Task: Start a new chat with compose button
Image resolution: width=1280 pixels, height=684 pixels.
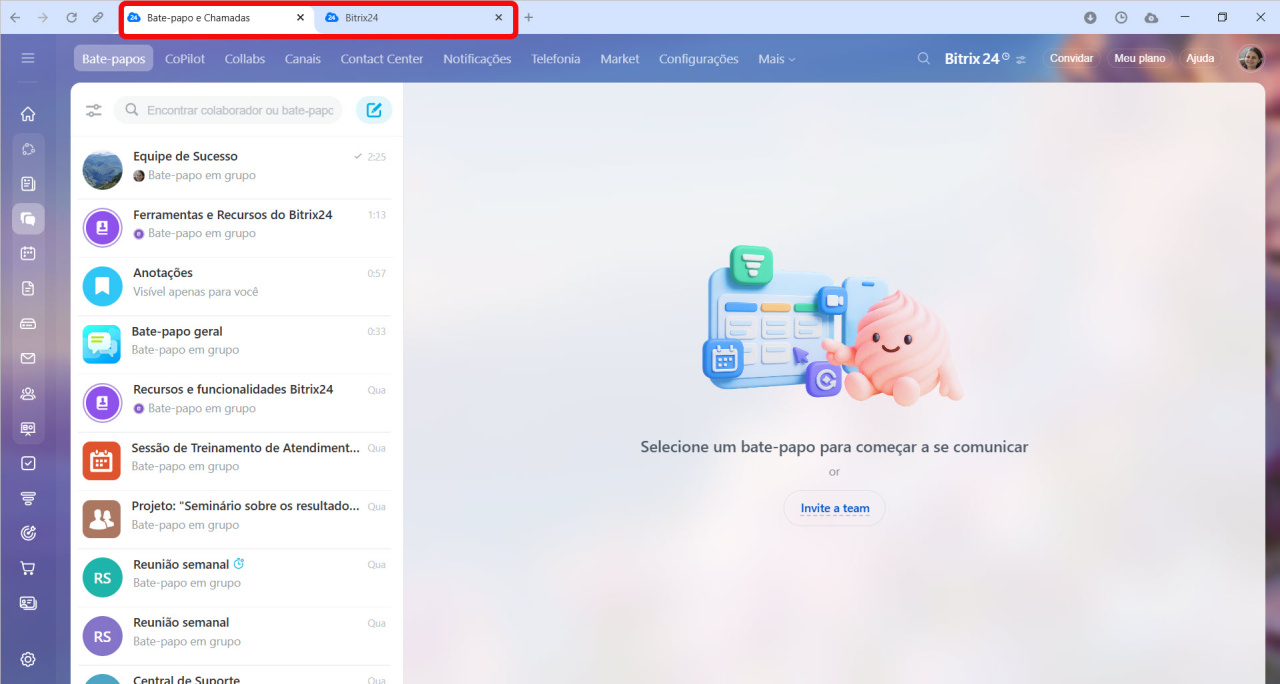Action: (374, 110)
